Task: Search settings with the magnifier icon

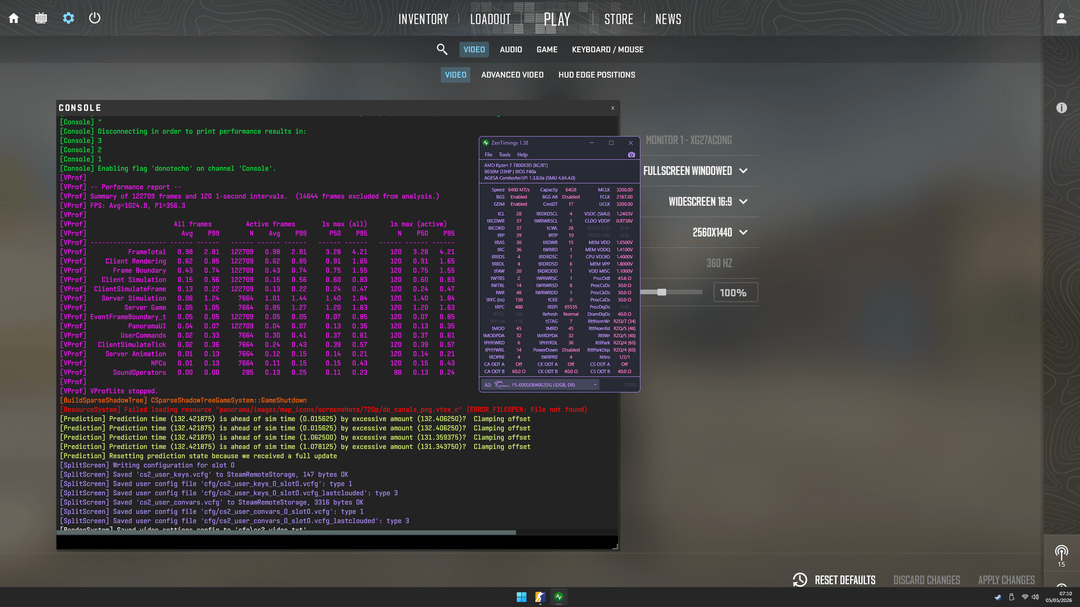Action: pyautogui.click(x=442, y=50)
